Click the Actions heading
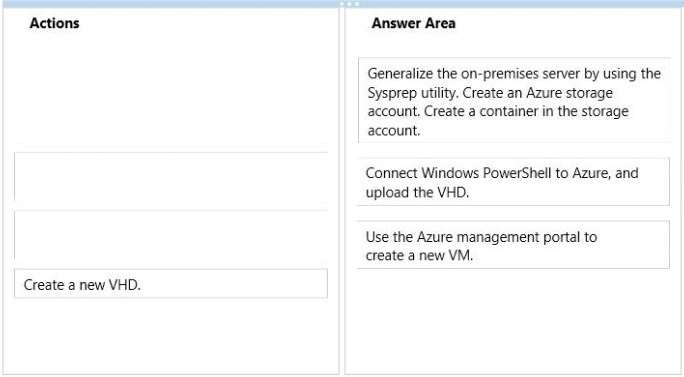The height and width of the screenshot is (377, 684). coord(55,23)
